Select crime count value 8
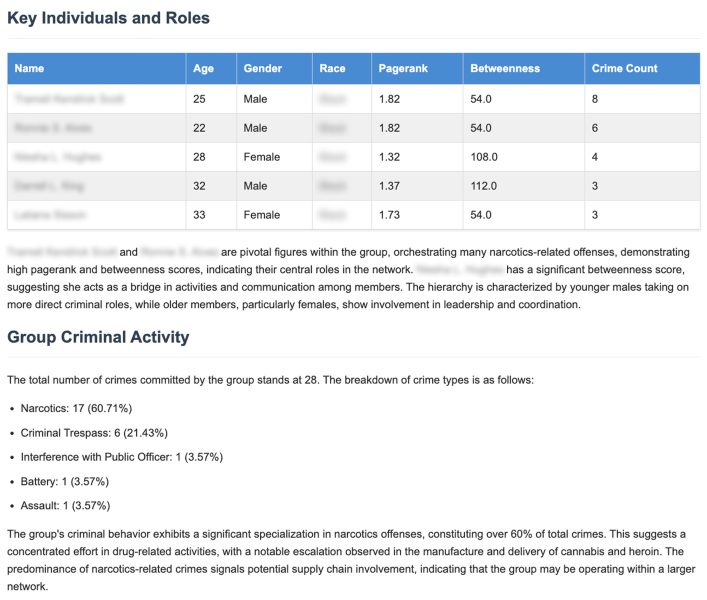 [595, 99]
